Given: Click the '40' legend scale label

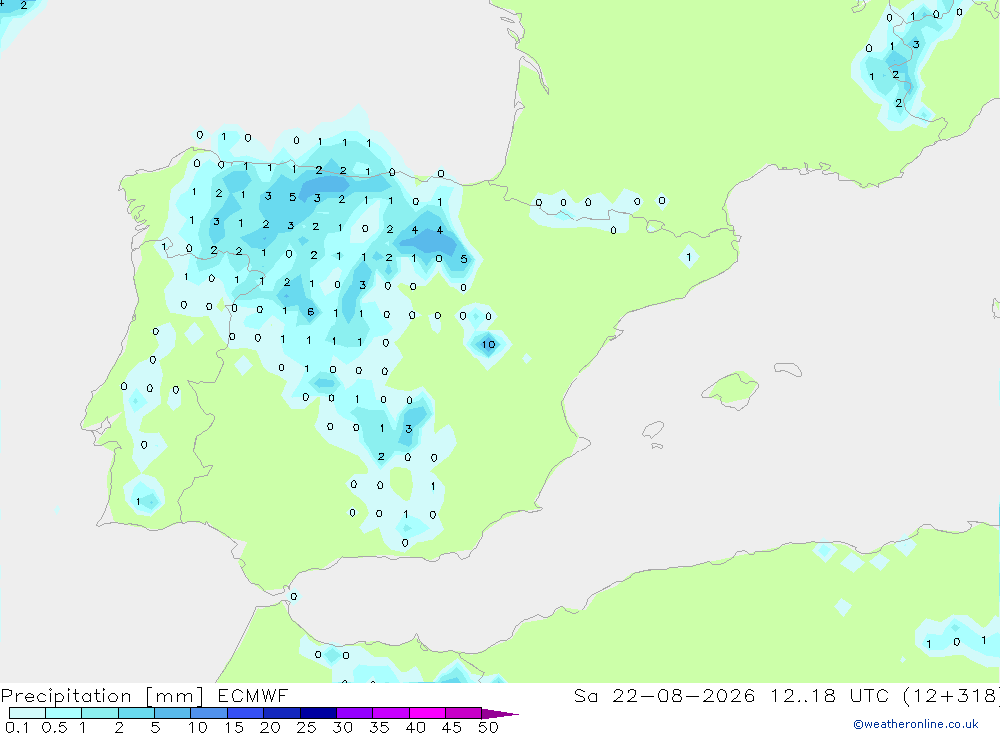Looking at the screenshot, I should [x=416, y=727].
